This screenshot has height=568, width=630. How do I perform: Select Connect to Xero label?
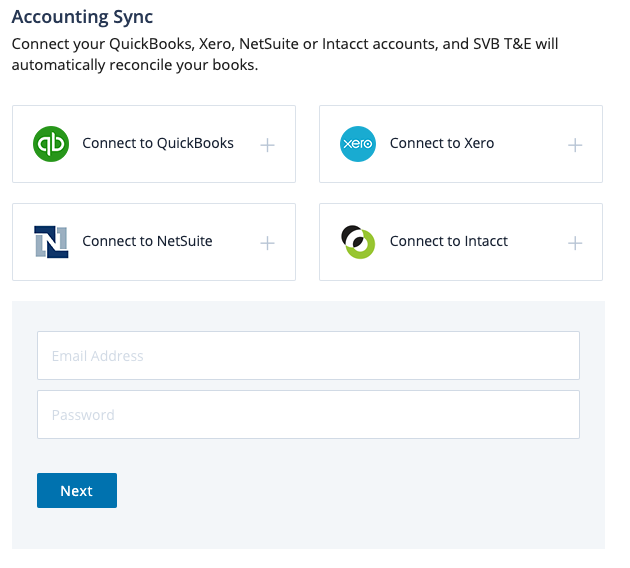click(442, 143)
